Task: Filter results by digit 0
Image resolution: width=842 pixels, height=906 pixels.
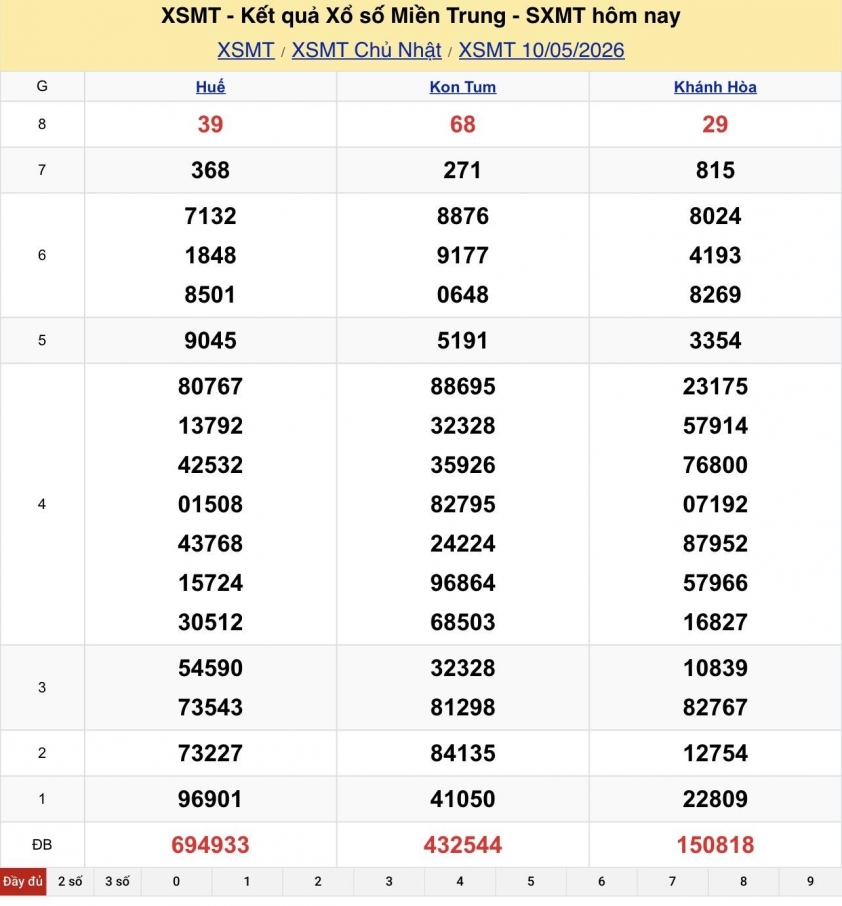Action: (176, 882)
